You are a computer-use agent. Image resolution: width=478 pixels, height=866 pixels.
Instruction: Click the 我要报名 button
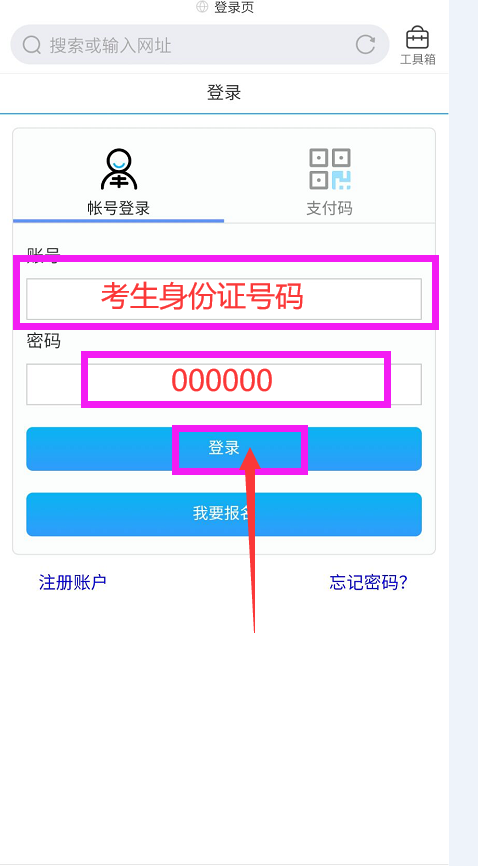(x=224, y=514)
